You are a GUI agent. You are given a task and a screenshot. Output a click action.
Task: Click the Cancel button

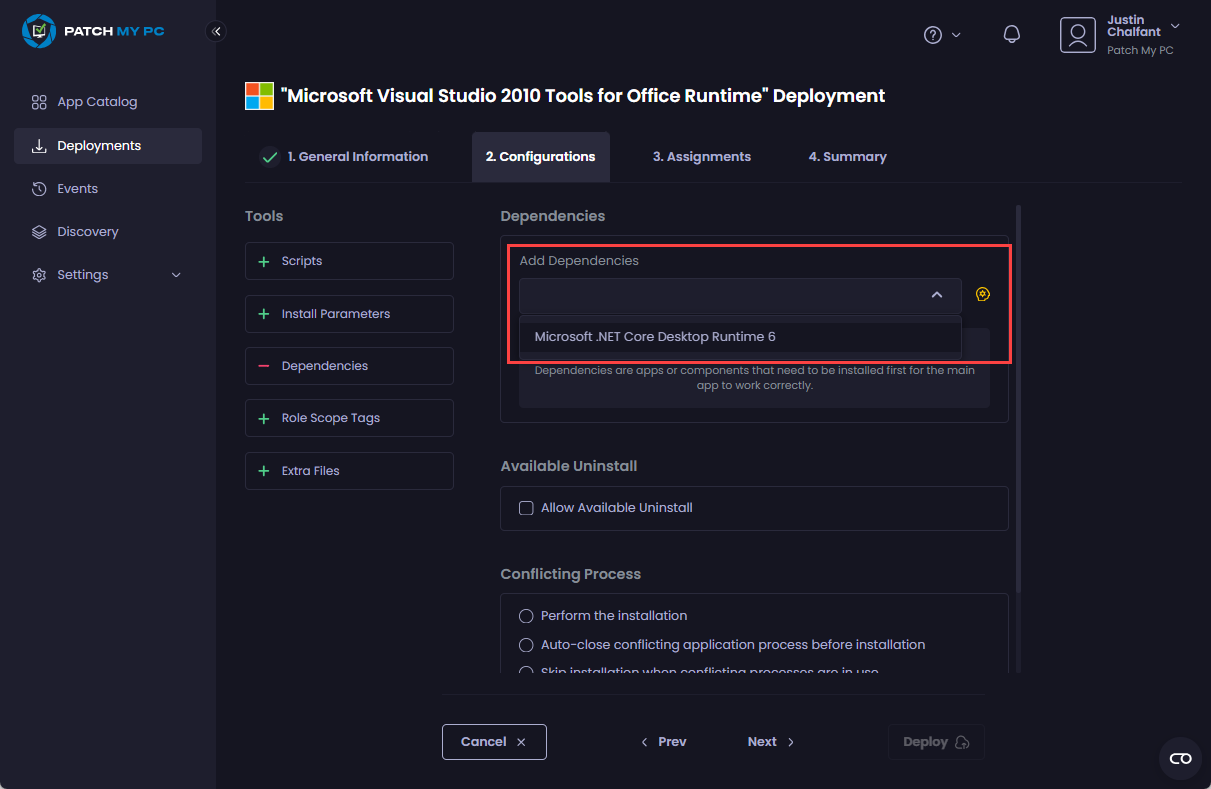494,742
